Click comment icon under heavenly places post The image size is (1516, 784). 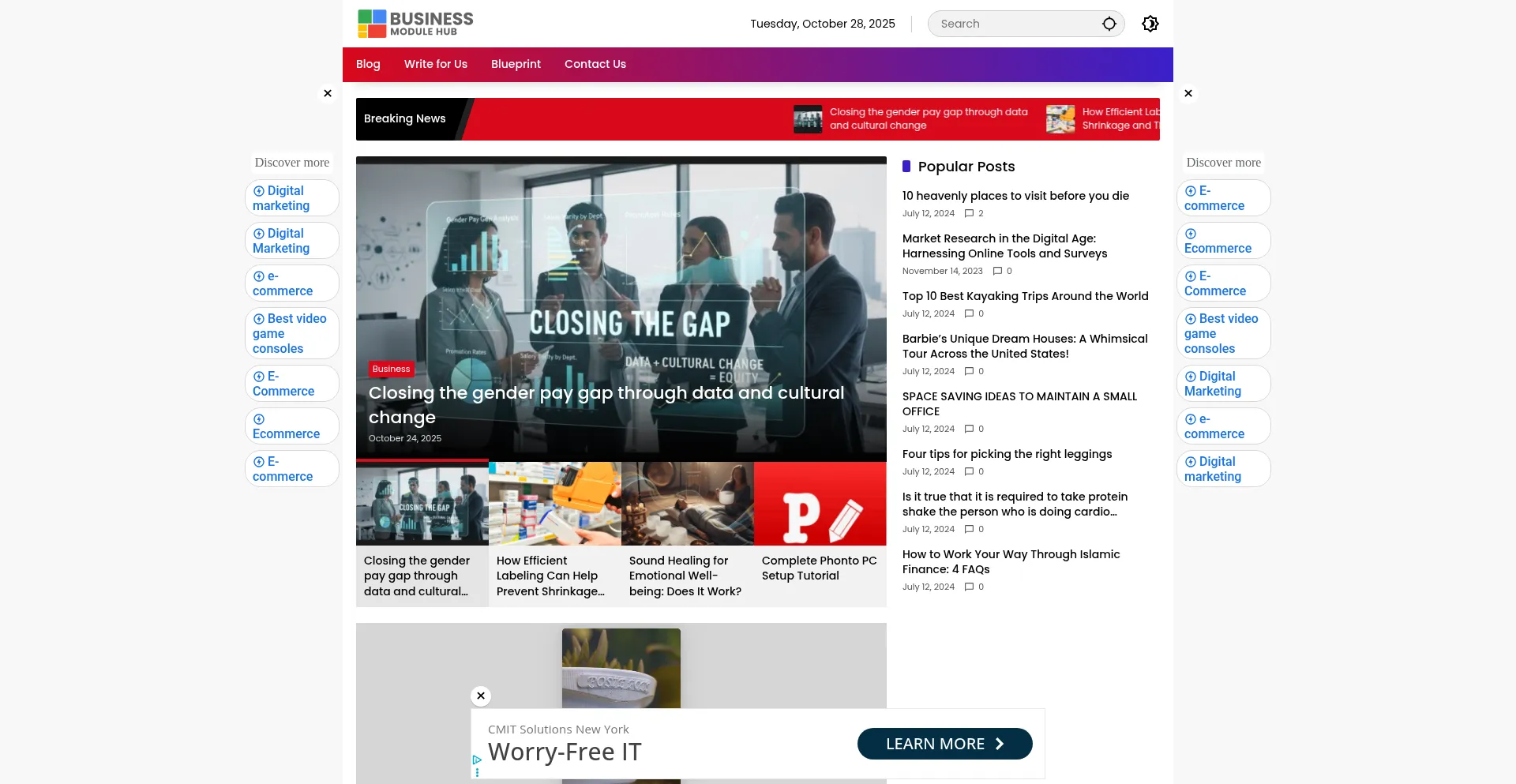969,213
